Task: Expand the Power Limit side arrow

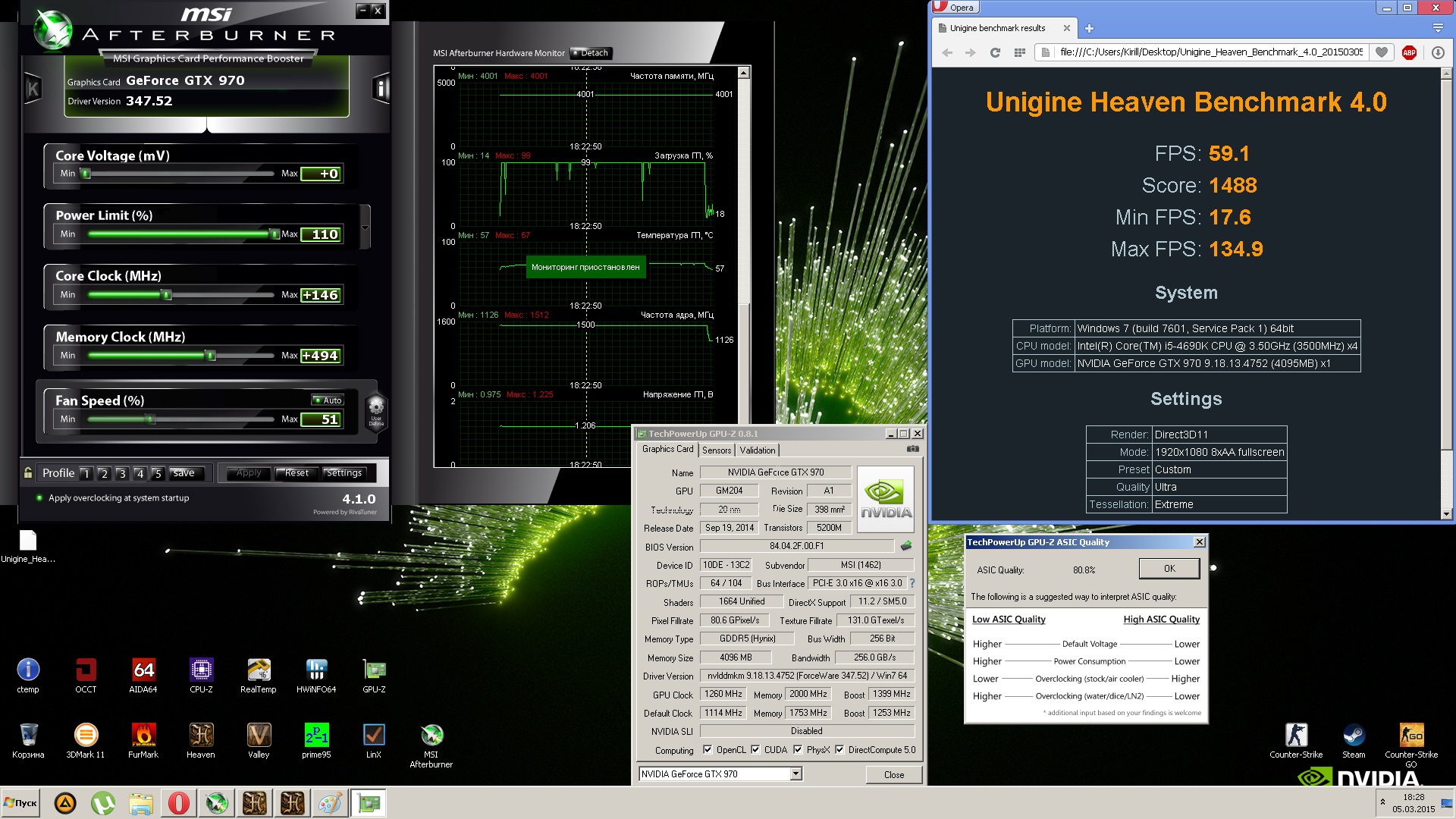Action: (x=366, y=227)
